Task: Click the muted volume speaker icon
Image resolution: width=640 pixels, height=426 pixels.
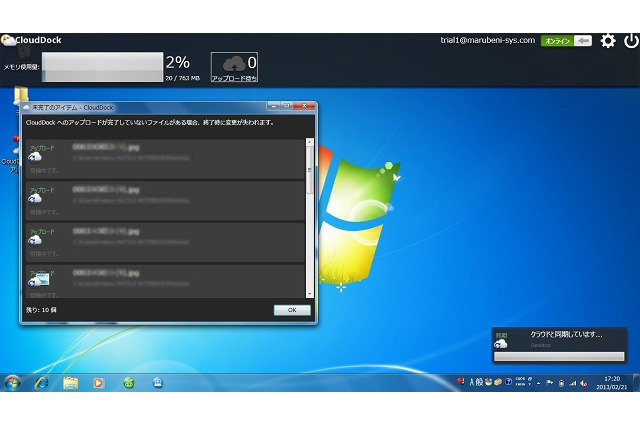Action: (584, 383)
